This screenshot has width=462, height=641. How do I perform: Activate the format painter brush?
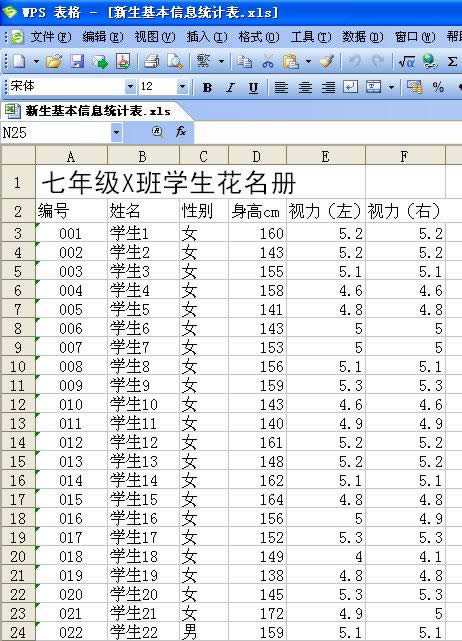pyautogui.click(x=327, y=62)
